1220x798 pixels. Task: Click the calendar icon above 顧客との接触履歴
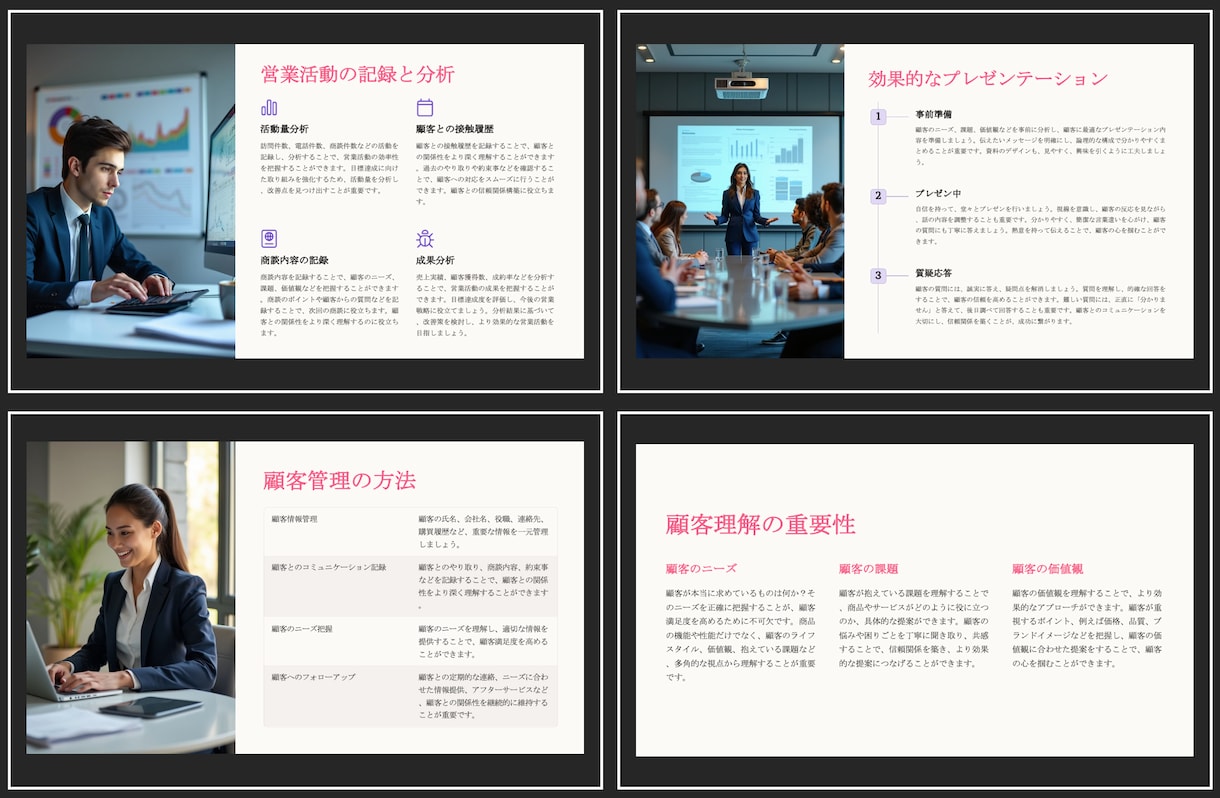[425, 107]
